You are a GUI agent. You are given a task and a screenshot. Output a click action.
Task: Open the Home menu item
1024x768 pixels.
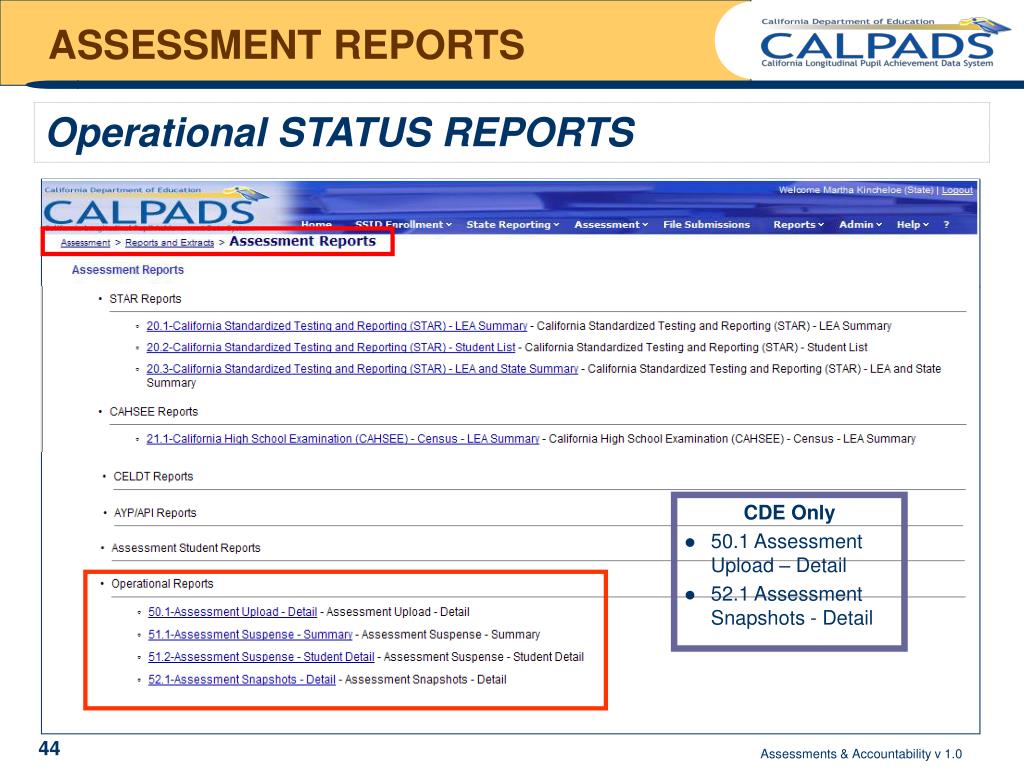[x=316, y=224]
